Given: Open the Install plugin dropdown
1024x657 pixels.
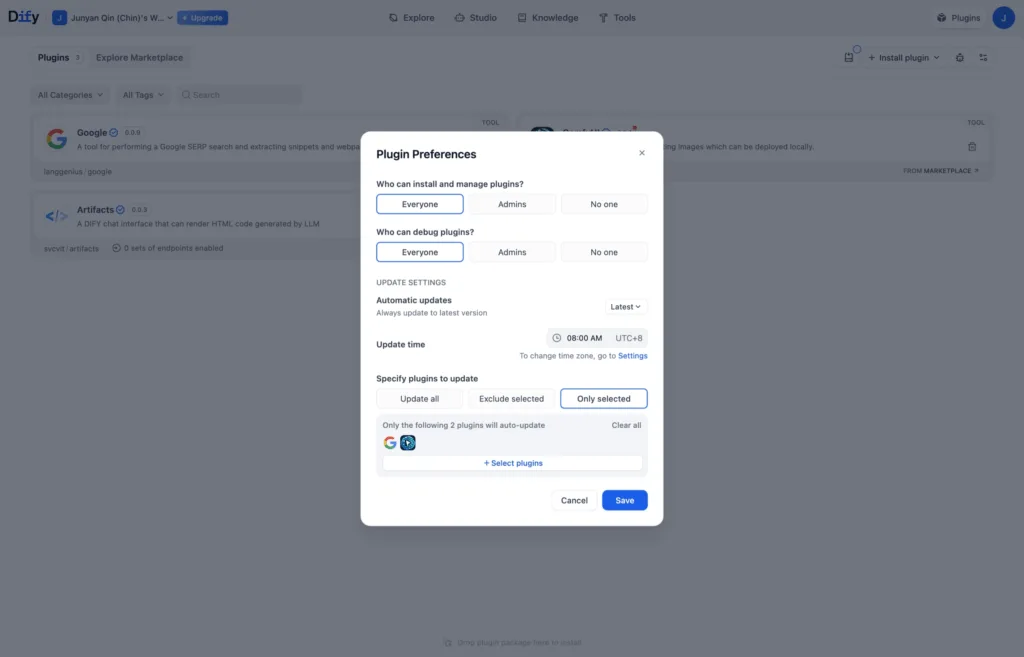Looking at the screenshot, I should pos(904,58).
